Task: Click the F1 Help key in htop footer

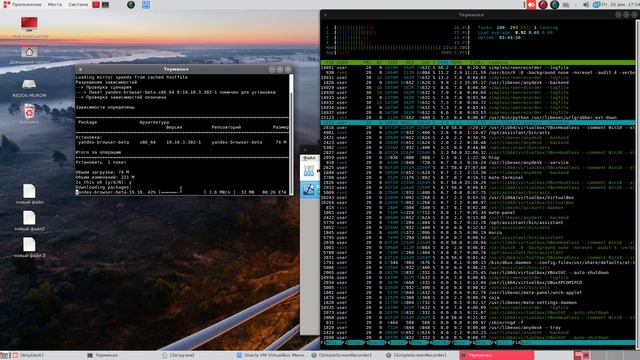Action: [331, 342]
